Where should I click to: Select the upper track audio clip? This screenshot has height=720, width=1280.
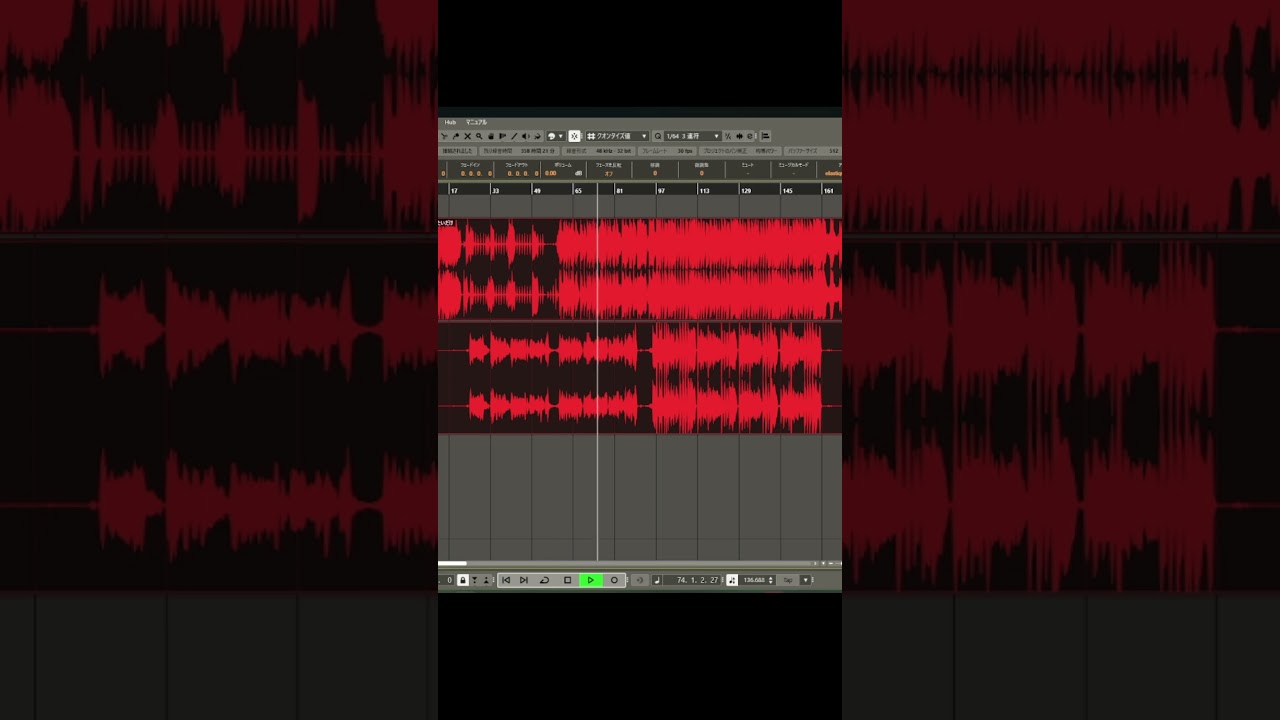tap(640, 268)
